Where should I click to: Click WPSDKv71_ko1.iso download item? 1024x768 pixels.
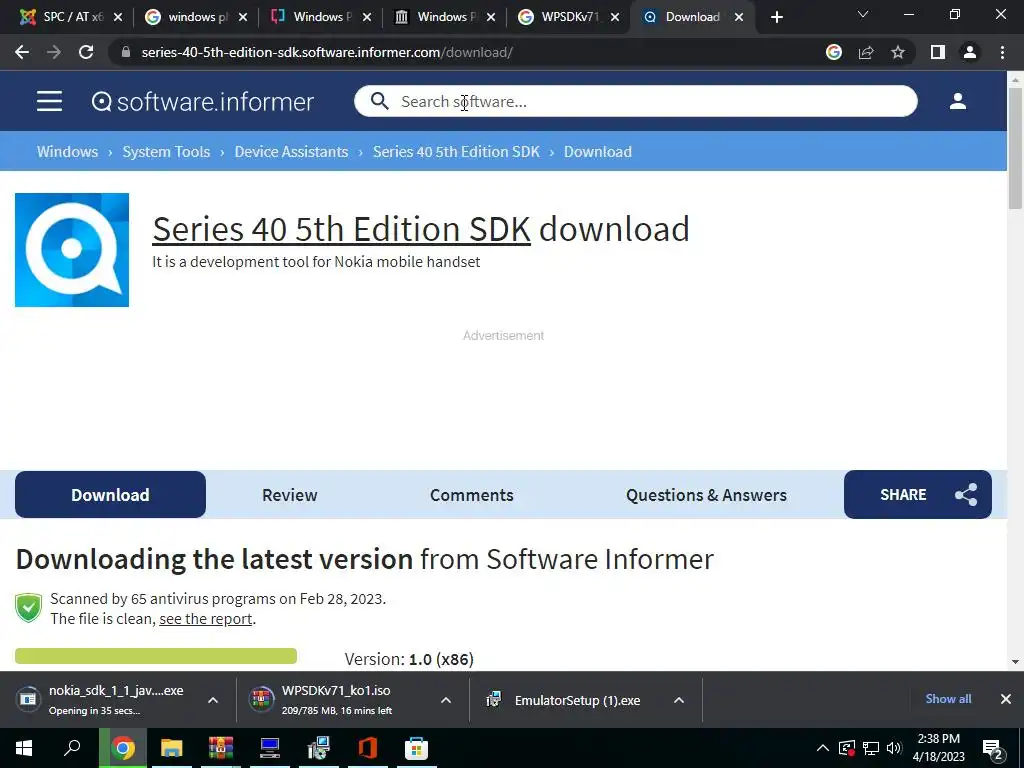click(336, 699)
